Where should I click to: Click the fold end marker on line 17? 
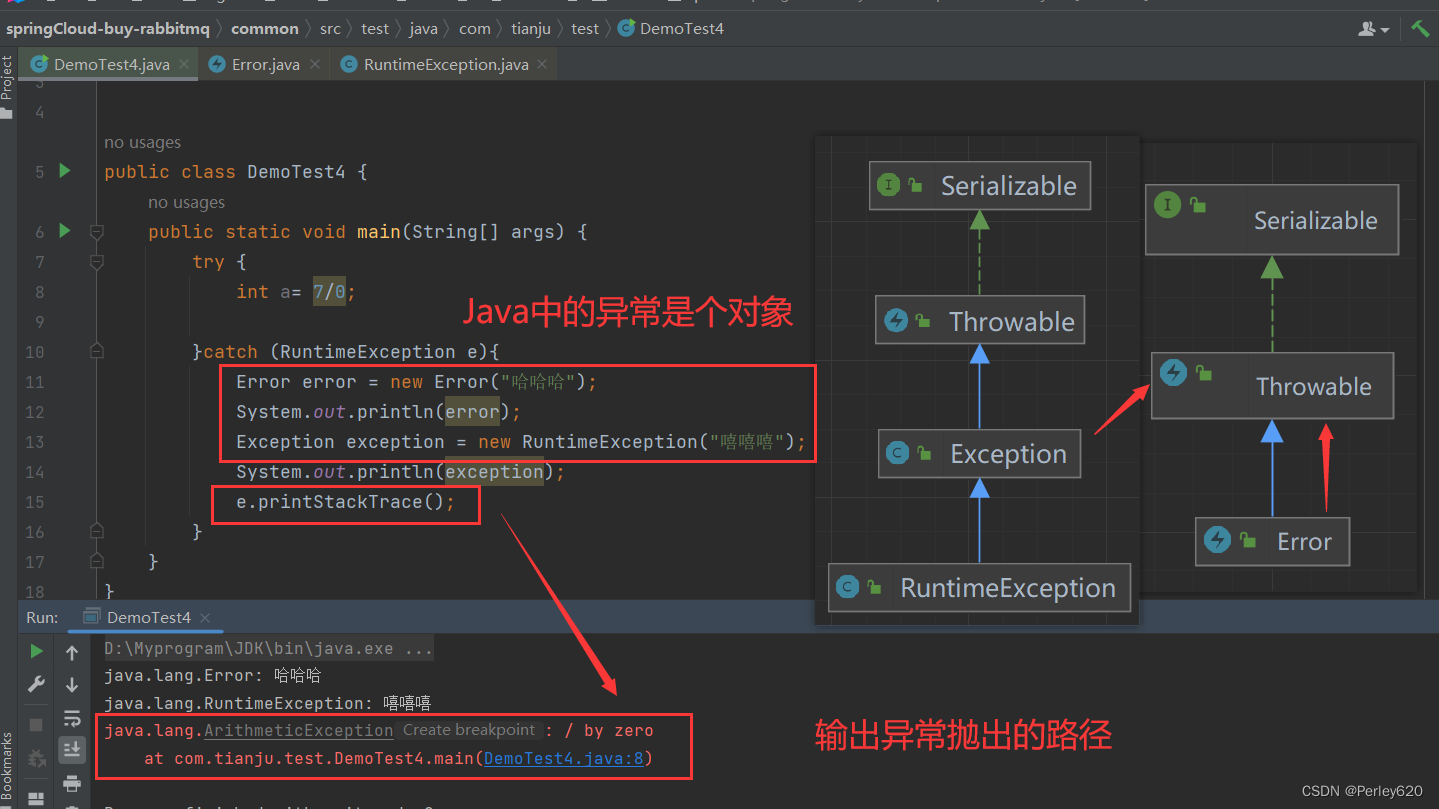(97, 561)
